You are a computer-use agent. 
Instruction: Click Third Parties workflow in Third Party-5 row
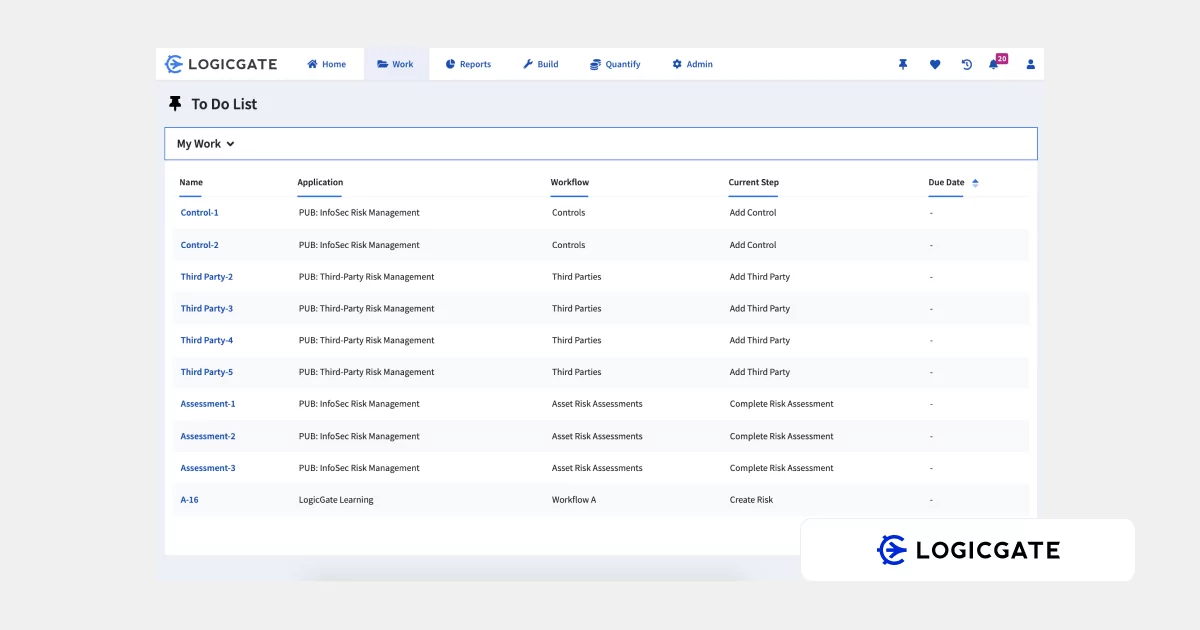click(x=577, y=372)
